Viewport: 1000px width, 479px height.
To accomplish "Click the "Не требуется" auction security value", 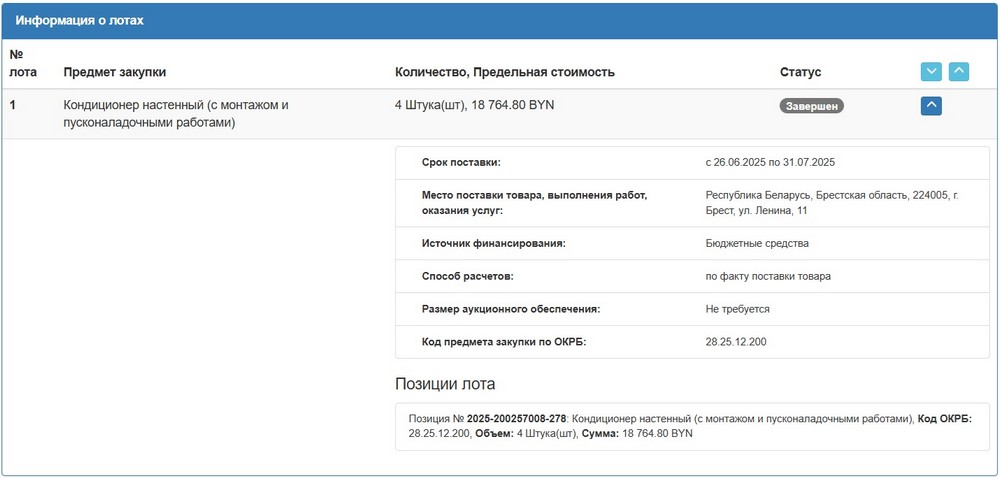I will [x=737, y=309].
